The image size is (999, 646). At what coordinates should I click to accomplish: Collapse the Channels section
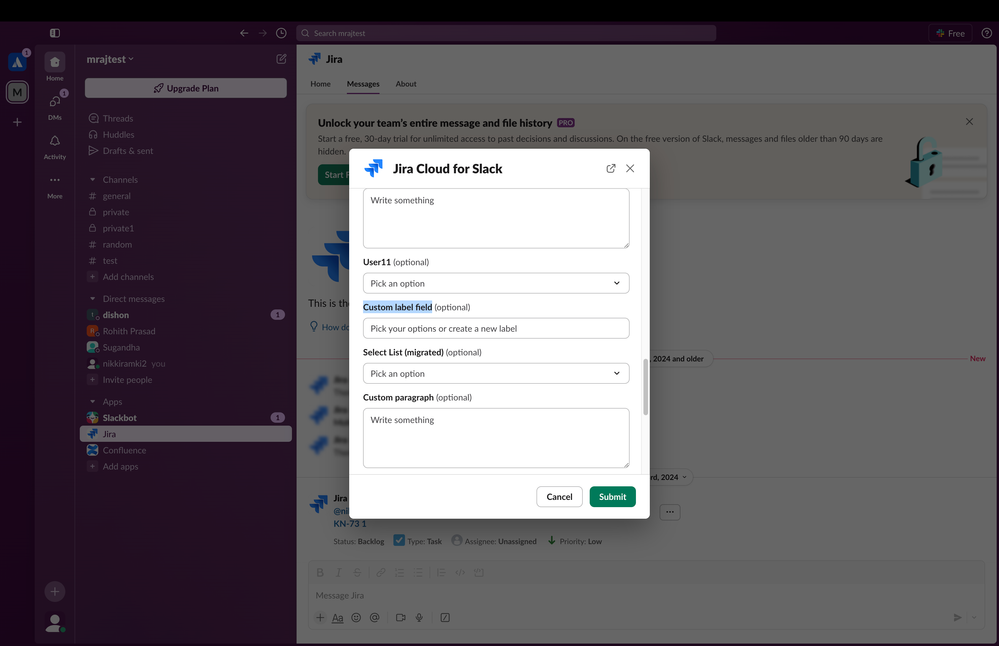pyautogui.click(x=92, y=180)
